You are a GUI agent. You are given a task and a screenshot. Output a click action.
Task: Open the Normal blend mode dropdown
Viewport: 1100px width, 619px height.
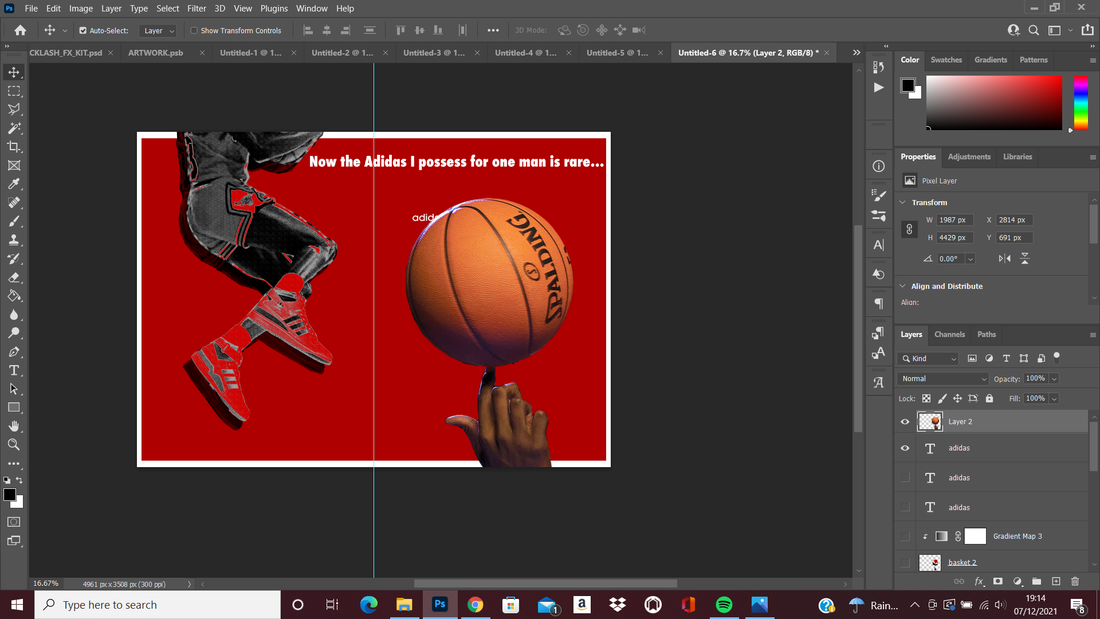pyautogui.click(x=942, y=379)
